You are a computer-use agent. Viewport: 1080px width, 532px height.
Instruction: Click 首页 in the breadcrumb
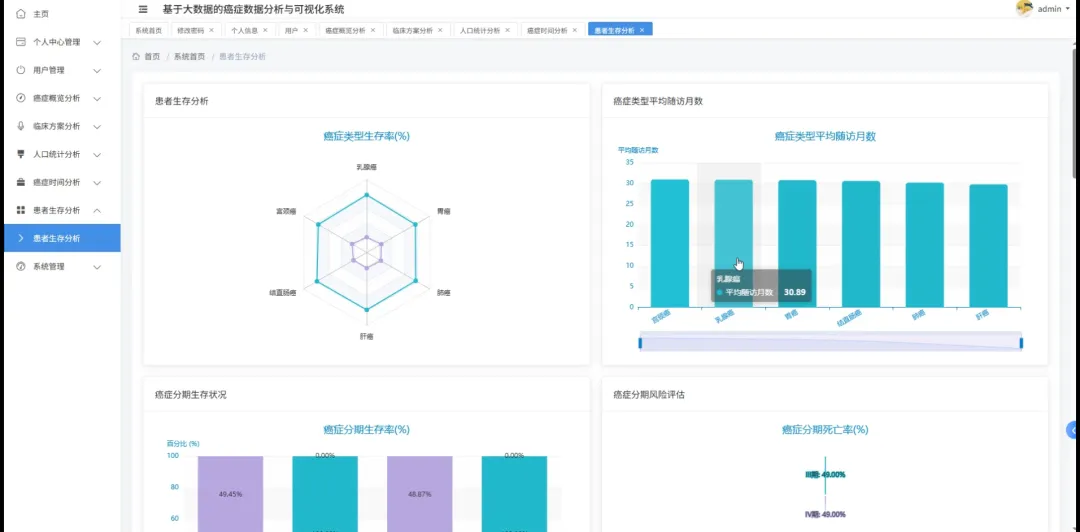152,57
